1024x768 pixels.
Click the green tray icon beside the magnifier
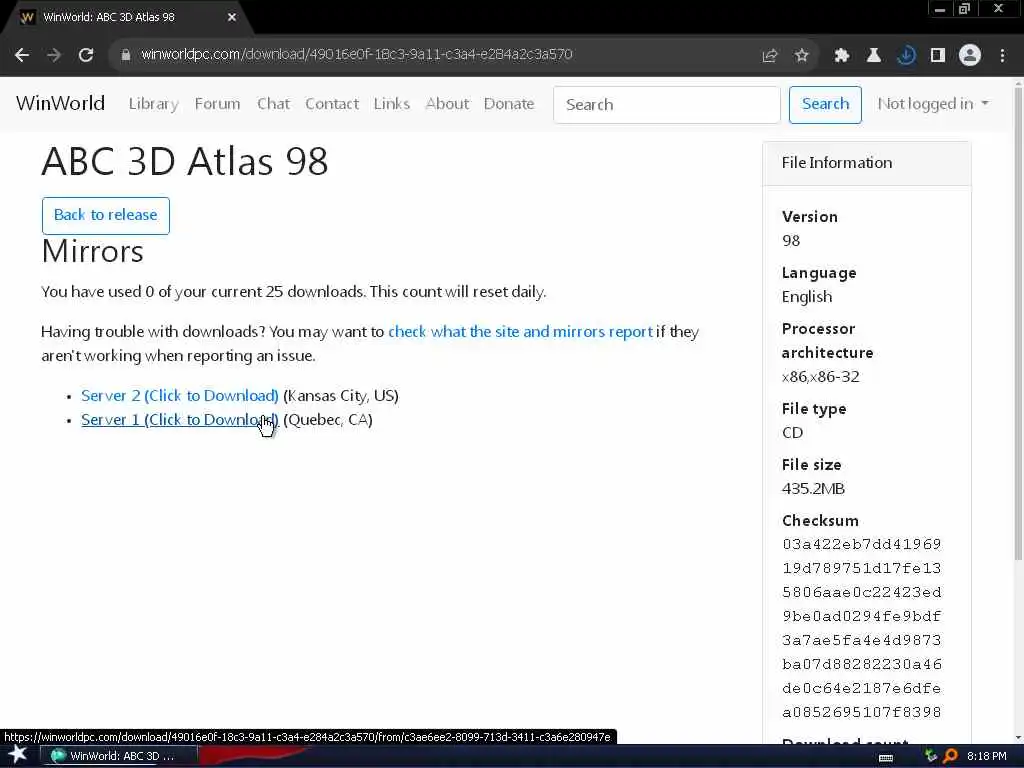click(x=931, y=756)
